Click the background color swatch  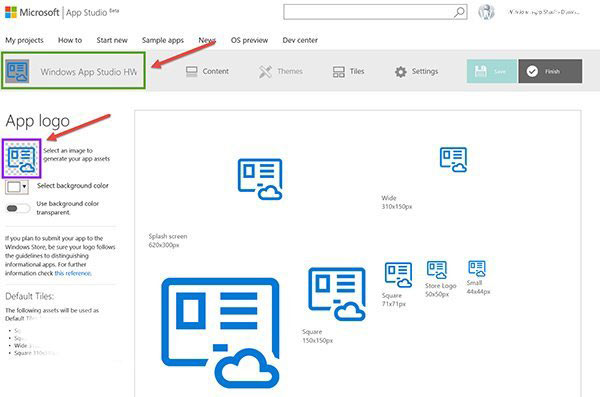click(x=14, y=187)
